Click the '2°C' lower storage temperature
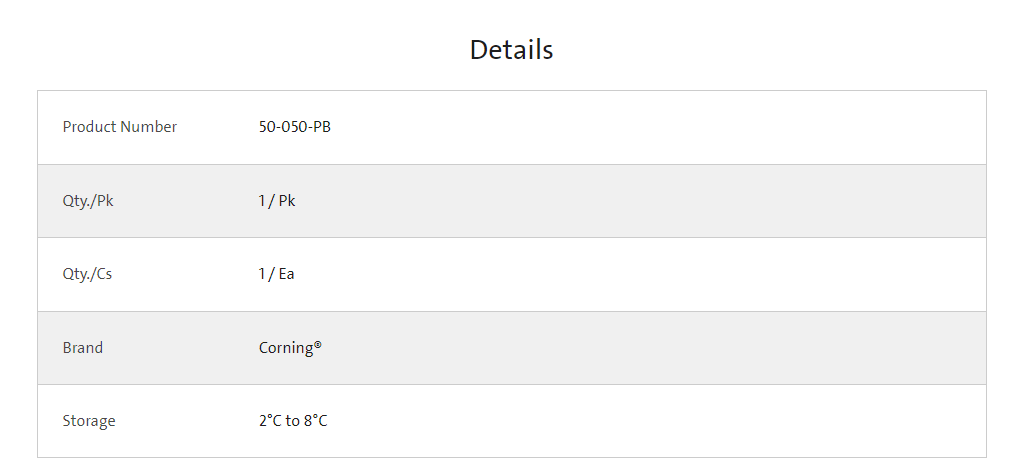 (270, 421)
